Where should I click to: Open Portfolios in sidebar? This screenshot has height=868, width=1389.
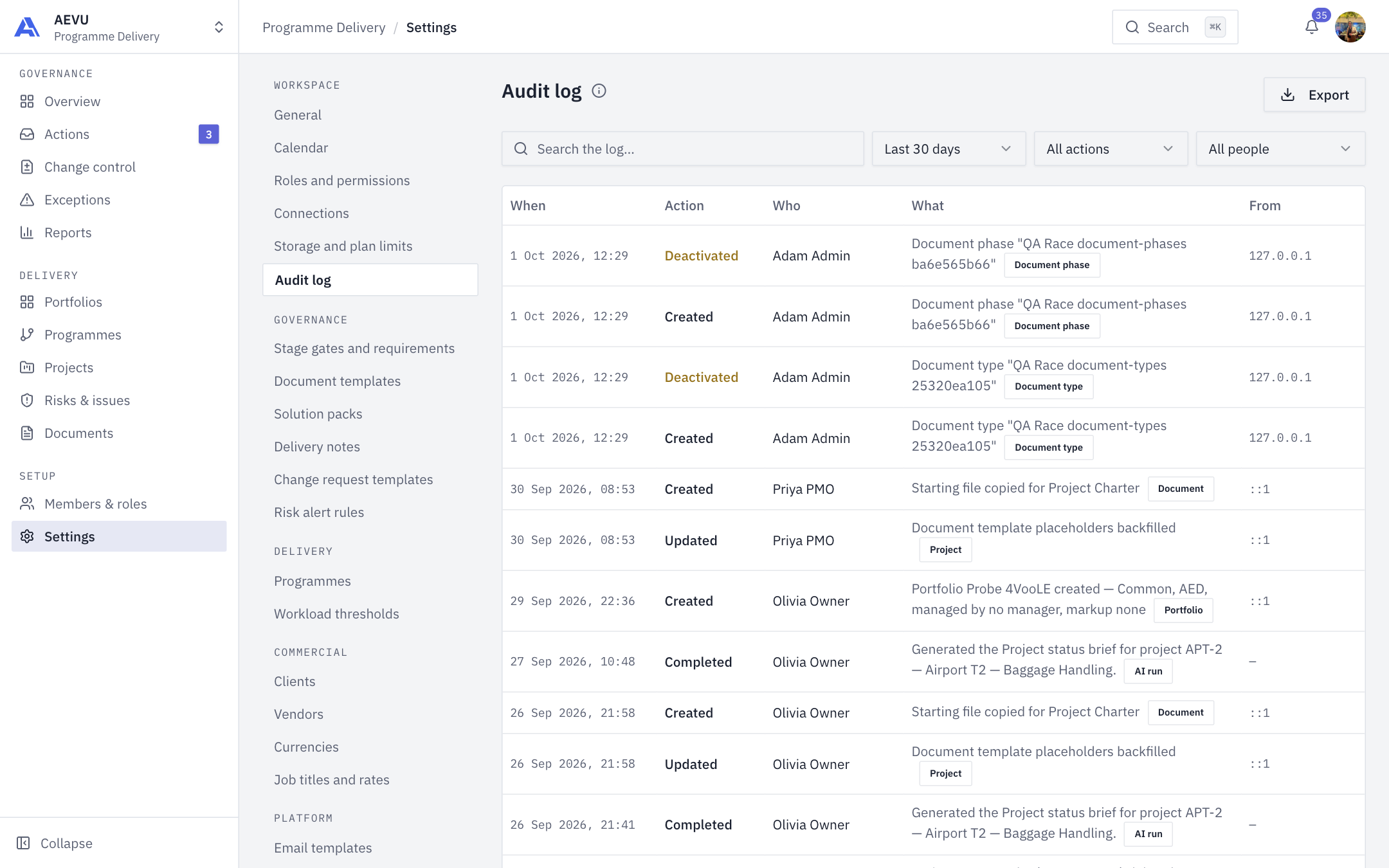click(x=119, y=302)
